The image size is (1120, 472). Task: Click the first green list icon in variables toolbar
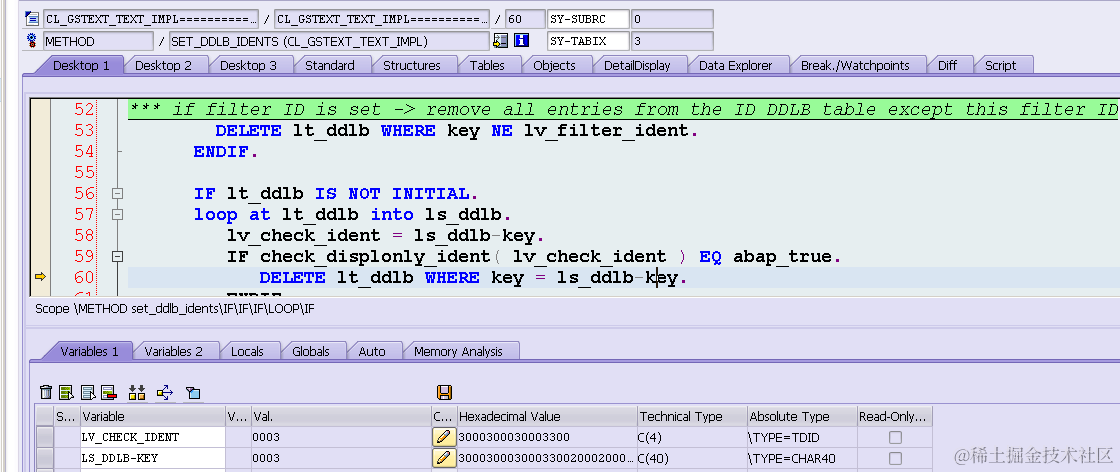(66, 392)
